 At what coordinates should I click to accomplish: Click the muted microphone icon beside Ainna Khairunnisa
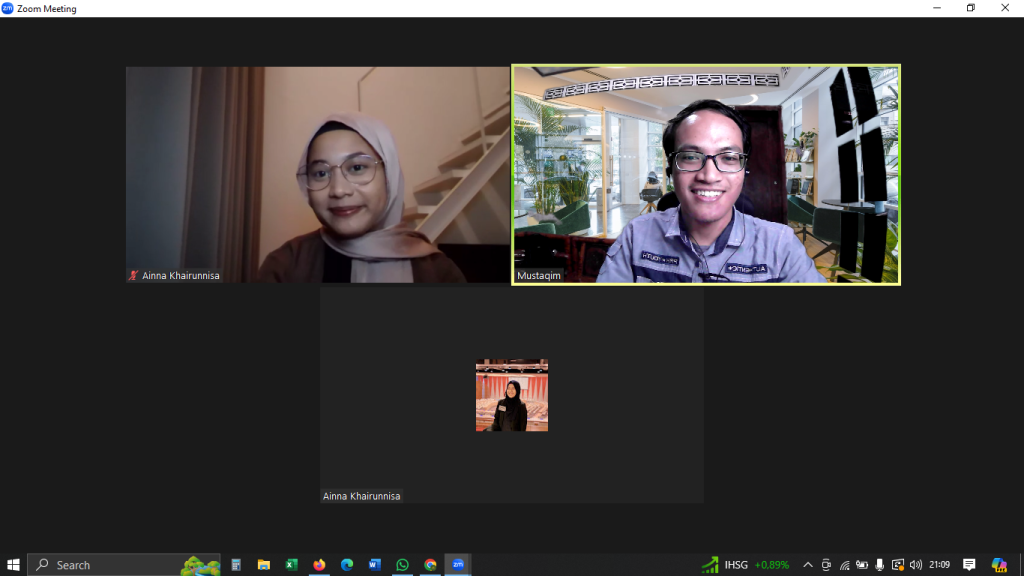133,275
